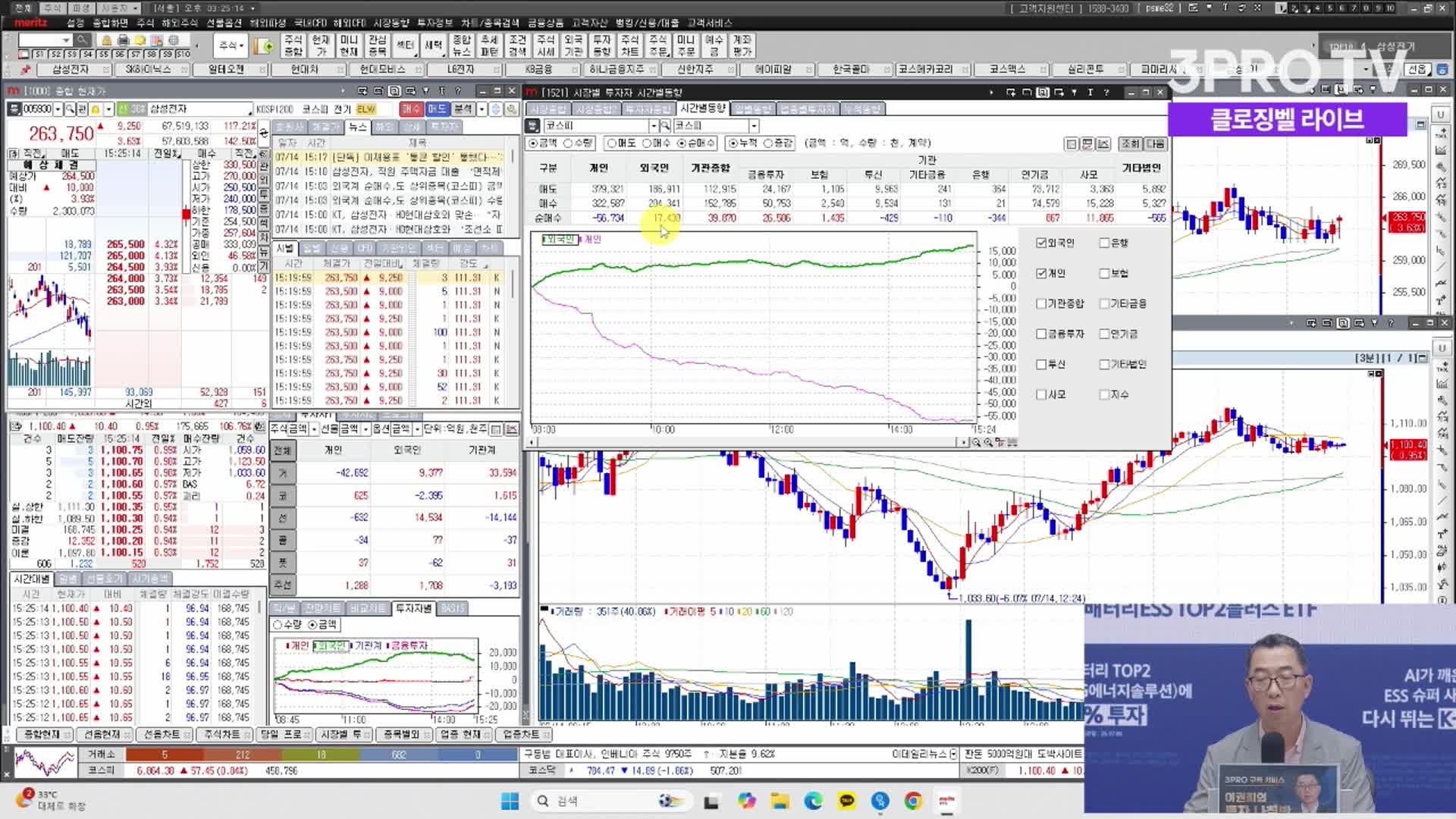
Task: Check the 기관종합 chart checkbox
Action: click(1041, 303)
